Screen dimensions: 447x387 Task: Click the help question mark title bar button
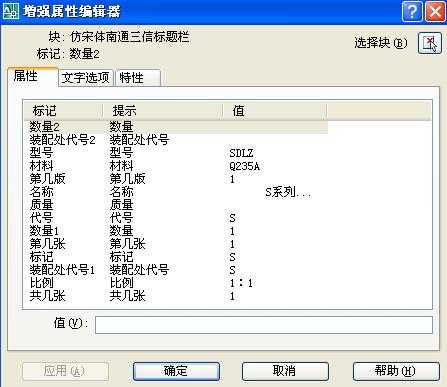pyautogui.click(x=412, y=12)
